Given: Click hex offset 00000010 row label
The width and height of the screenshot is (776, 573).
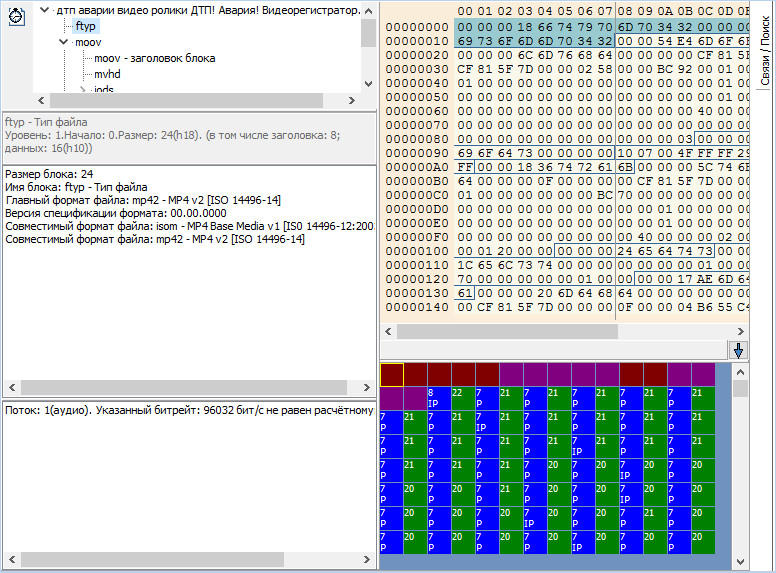Looking at the screenshot, I should tap(416, 40).
